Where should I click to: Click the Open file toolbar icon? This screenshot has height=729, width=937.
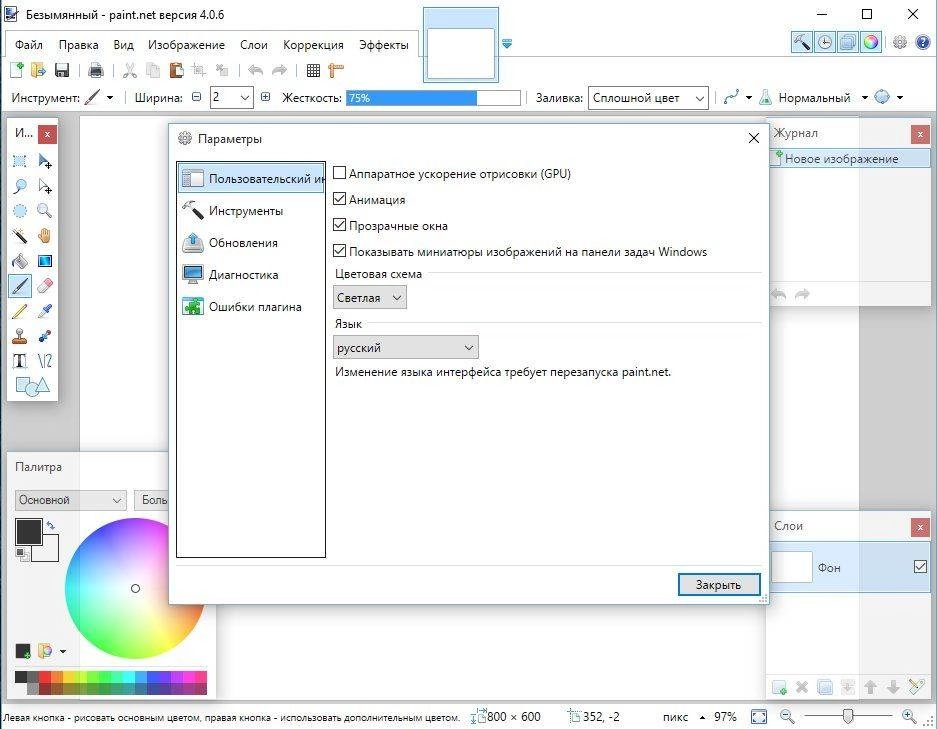pyautogui.click(x=38, y=71)
